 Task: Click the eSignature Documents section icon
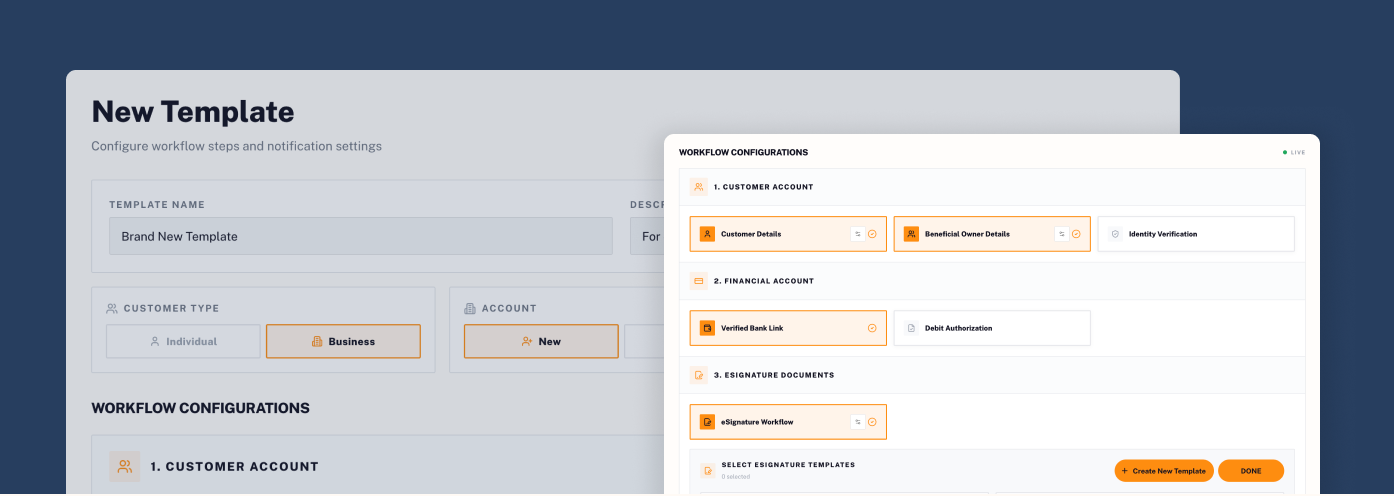(x=698, y=375)
